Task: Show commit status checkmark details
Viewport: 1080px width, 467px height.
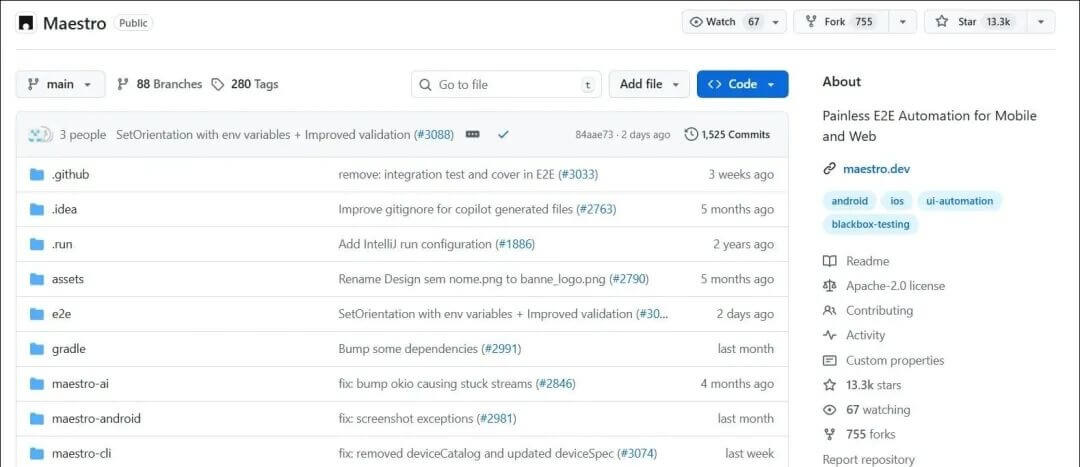Action: (503, 135)
